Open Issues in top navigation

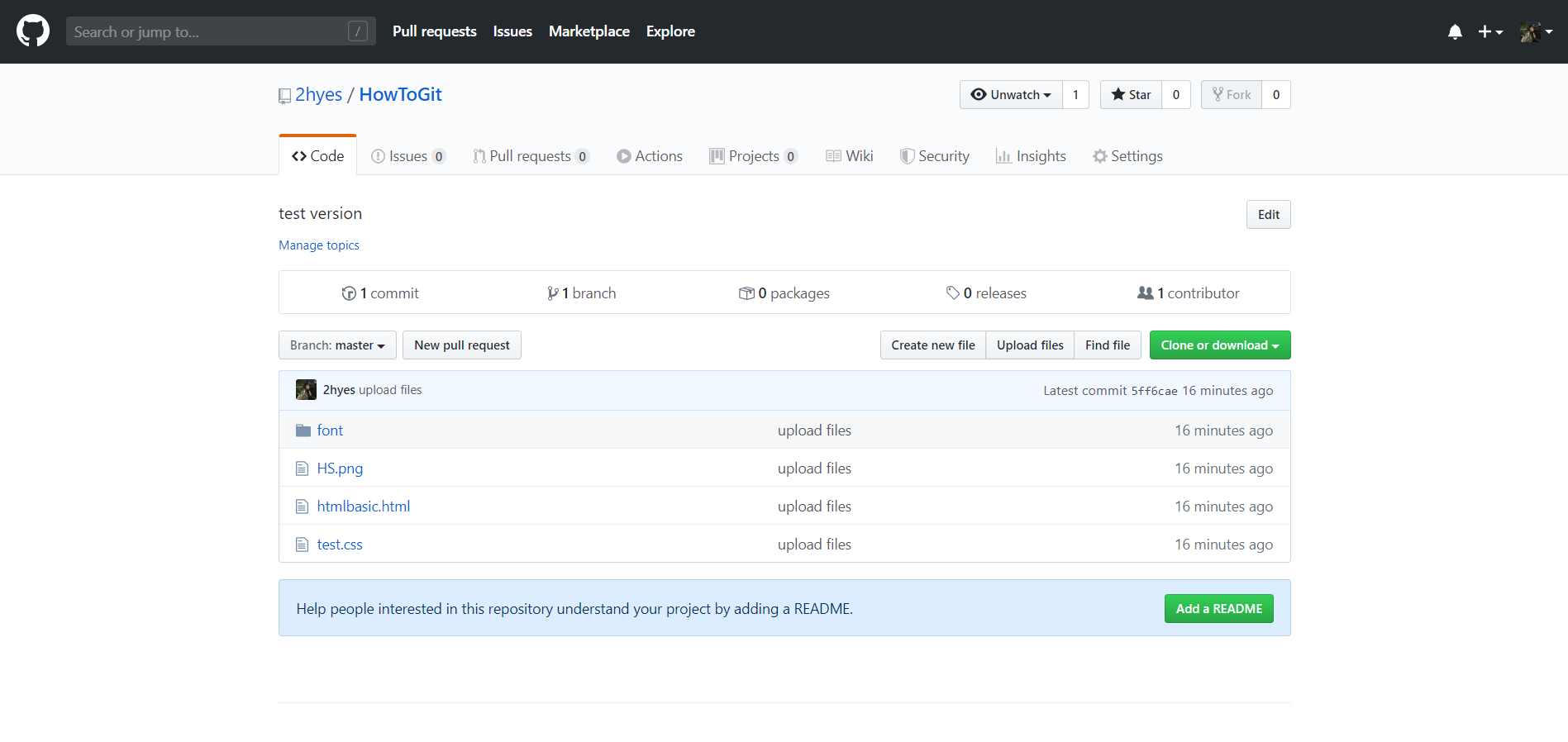pos(512,31)
